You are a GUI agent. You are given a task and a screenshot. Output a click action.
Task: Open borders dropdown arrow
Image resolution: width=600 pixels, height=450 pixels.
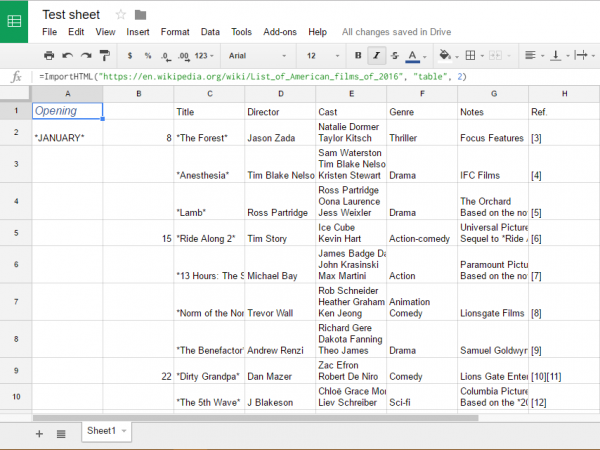point(482,56)
